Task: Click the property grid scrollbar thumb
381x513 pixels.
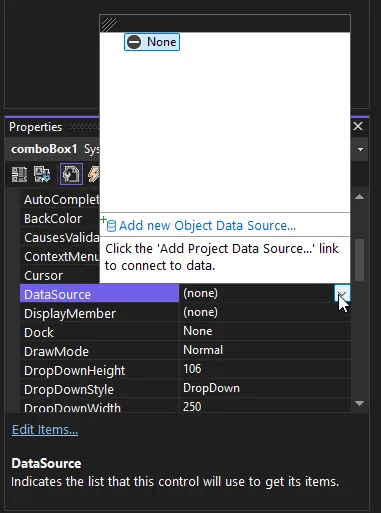Action: [359, 260]
